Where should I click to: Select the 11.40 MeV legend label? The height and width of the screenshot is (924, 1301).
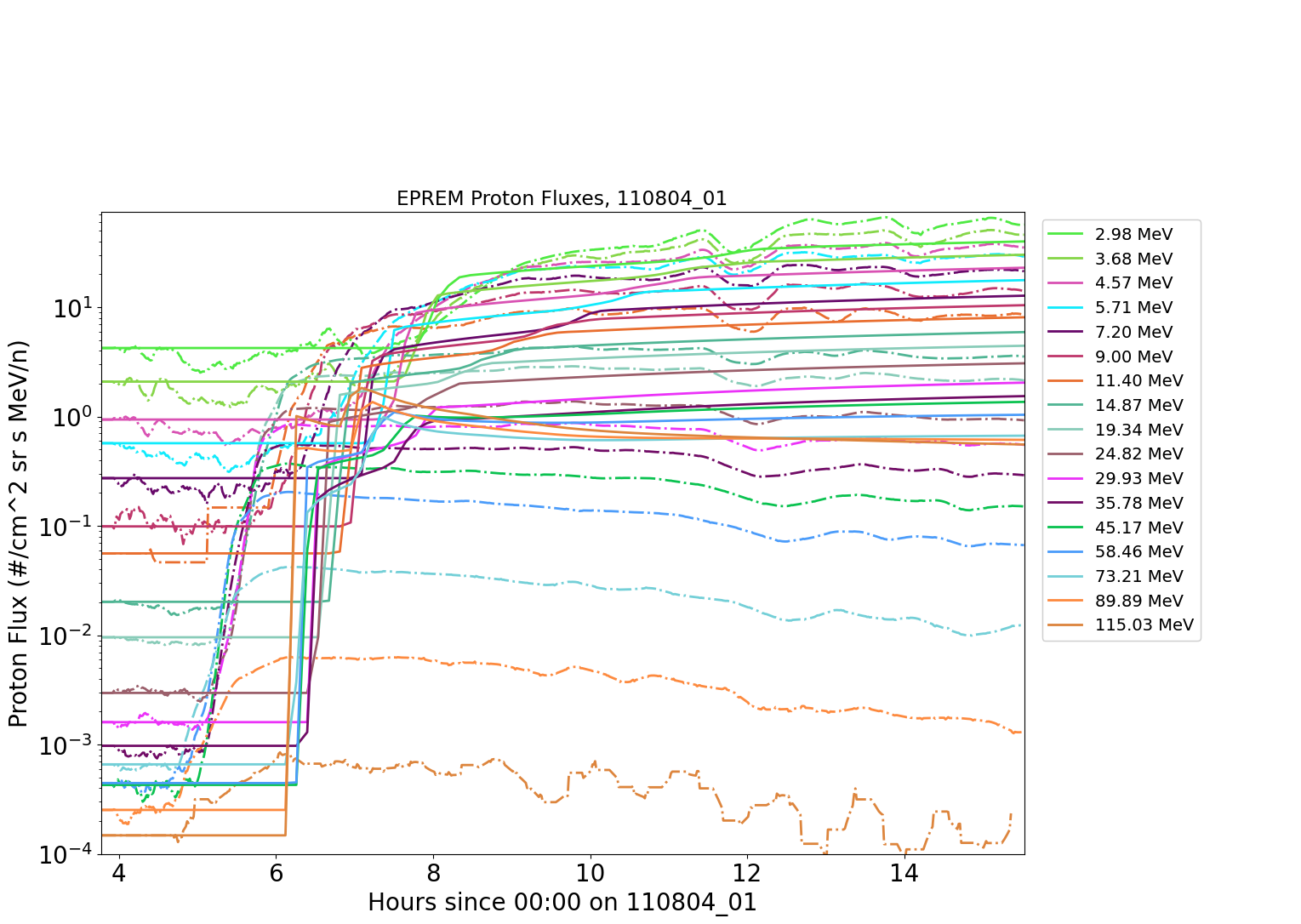click(x=1138, y=380)
